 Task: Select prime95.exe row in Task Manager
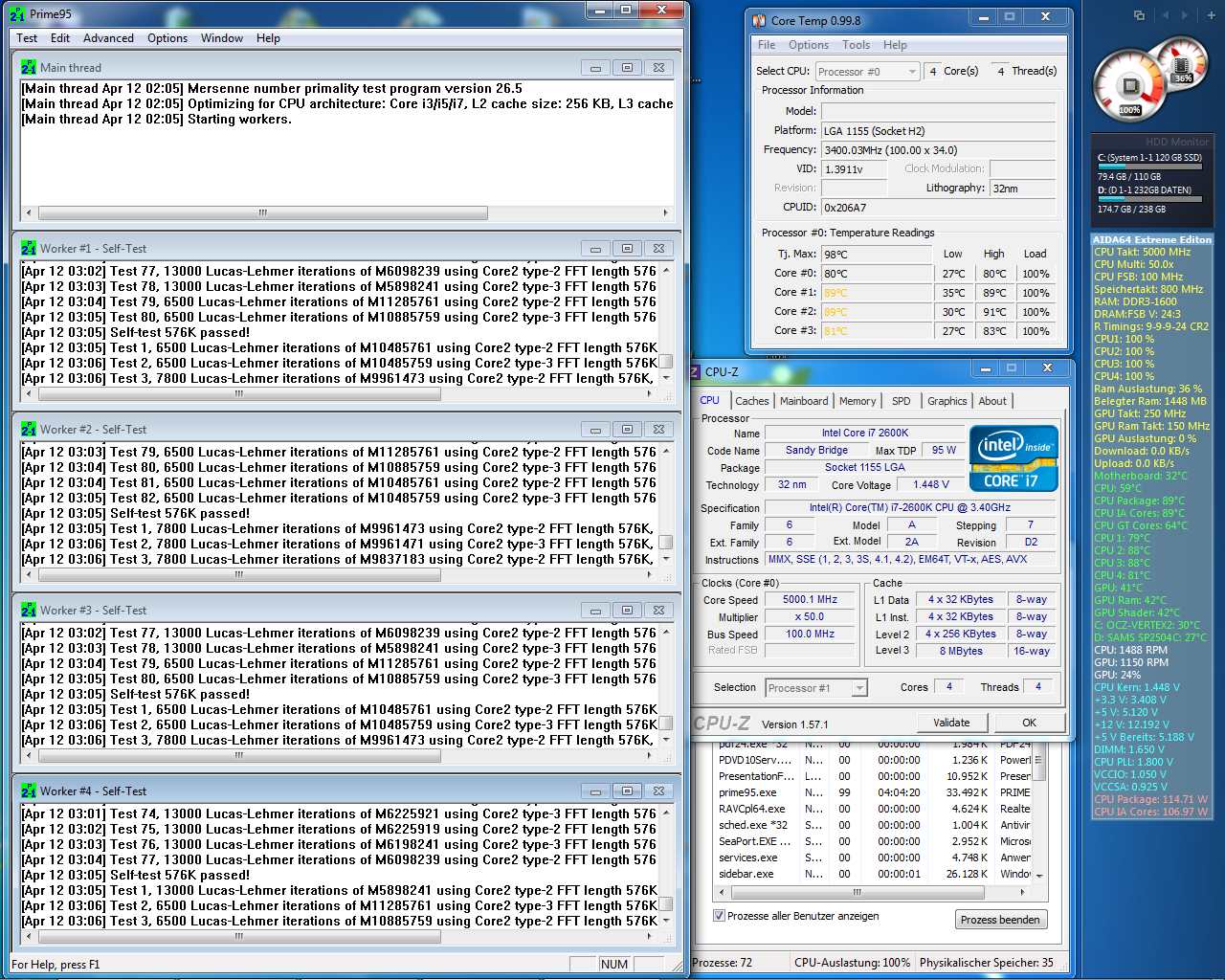point(874,792)
